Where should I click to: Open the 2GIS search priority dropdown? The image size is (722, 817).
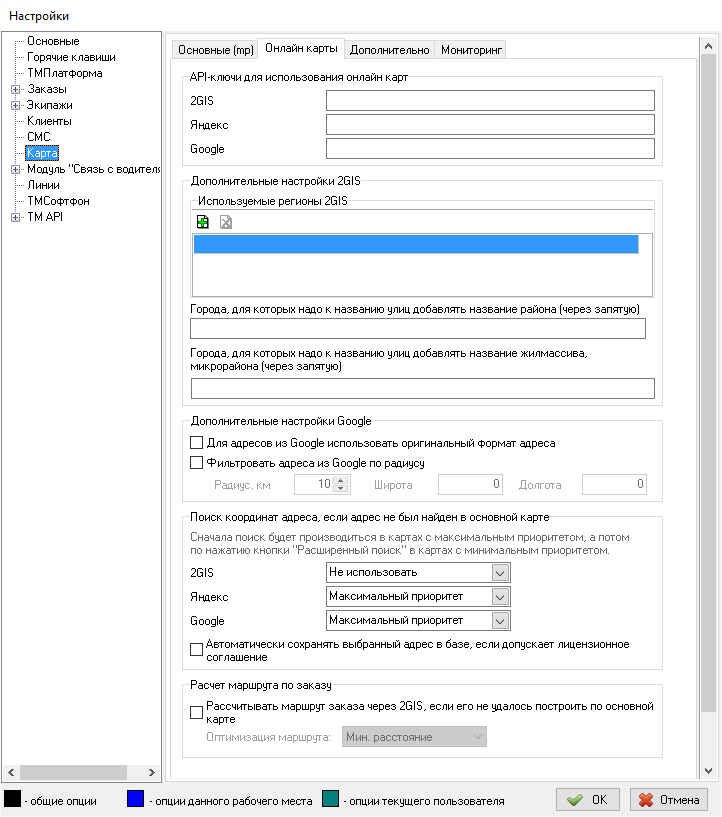[x=501, y=573]
